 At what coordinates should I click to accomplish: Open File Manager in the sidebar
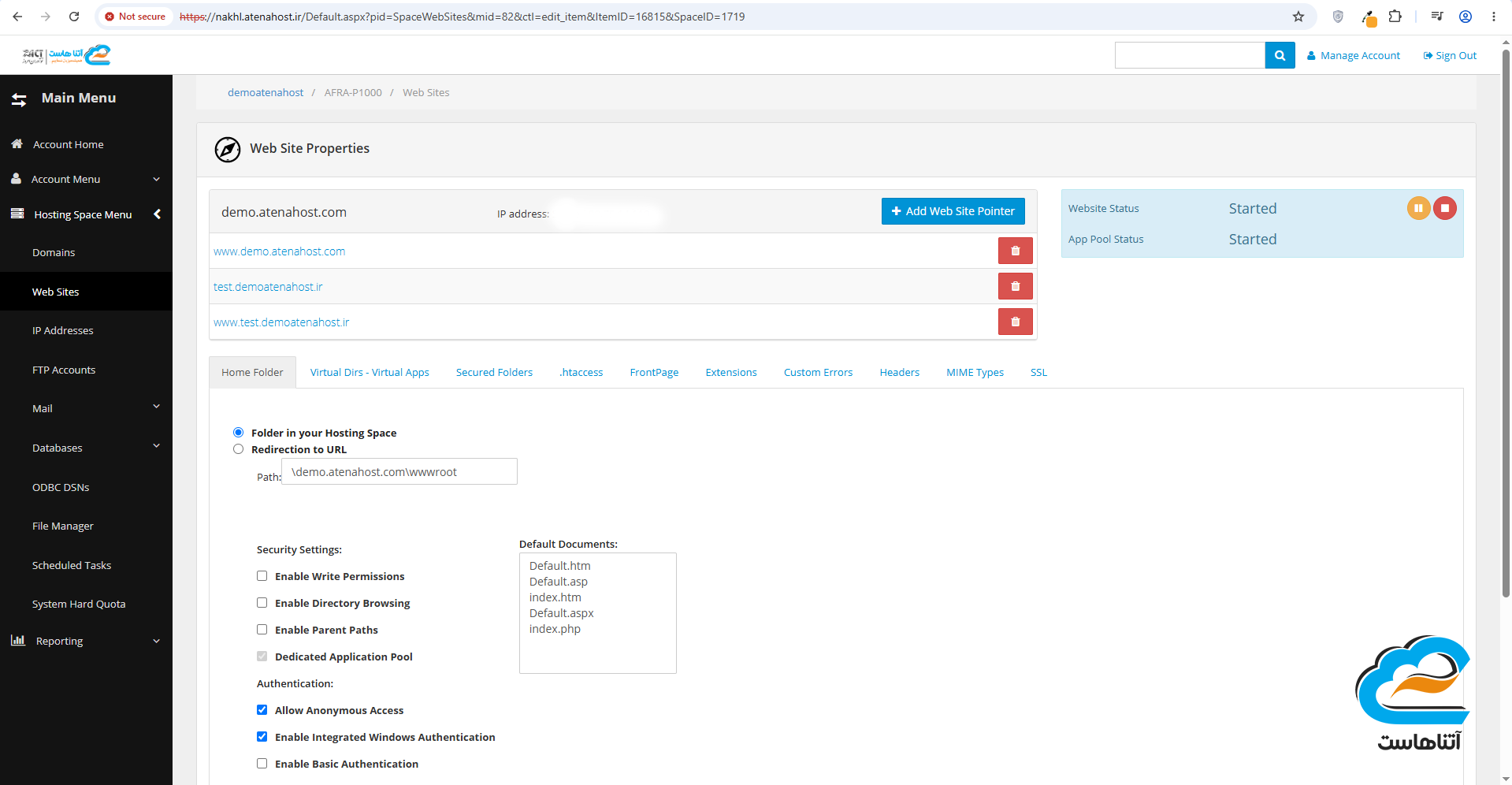[63, 526]
